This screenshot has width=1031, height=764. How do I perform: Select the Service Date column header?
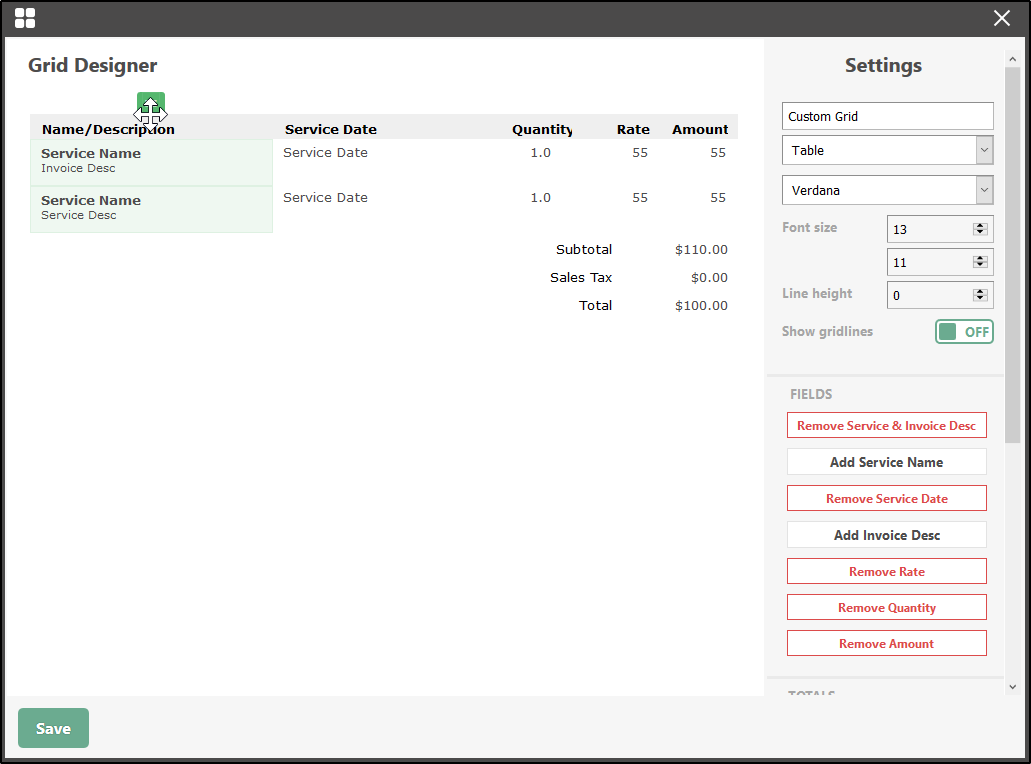tap(330, 128)
